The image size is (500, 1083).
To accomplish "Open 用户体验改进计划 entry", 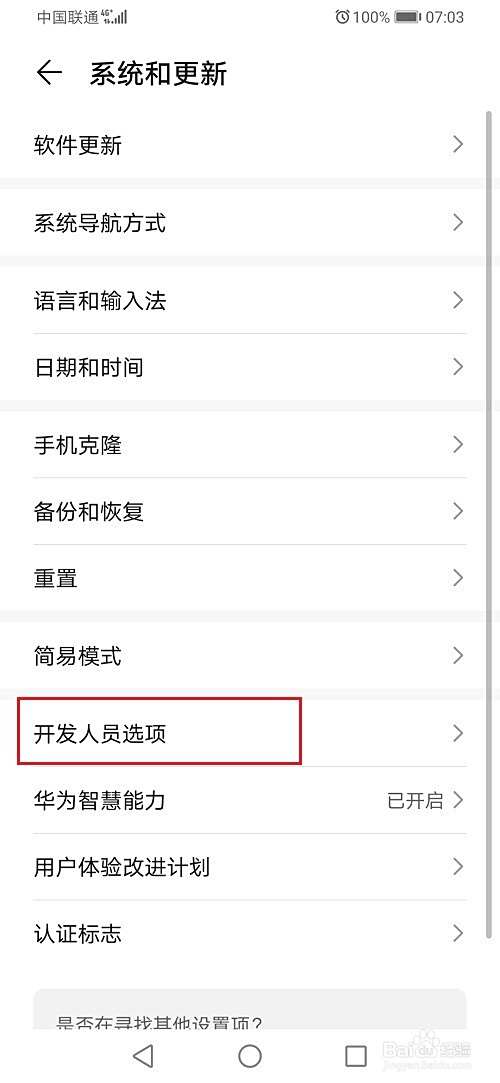I will point(250,867).
